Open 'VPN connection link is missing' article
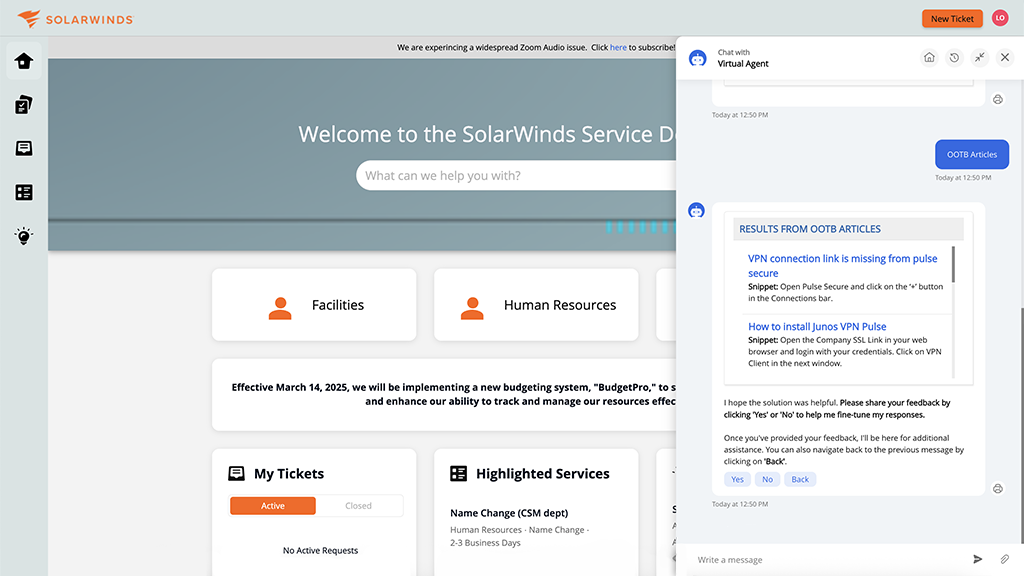Image resolution: width=1024 pixels, height=576 pixels. [842, 266]
